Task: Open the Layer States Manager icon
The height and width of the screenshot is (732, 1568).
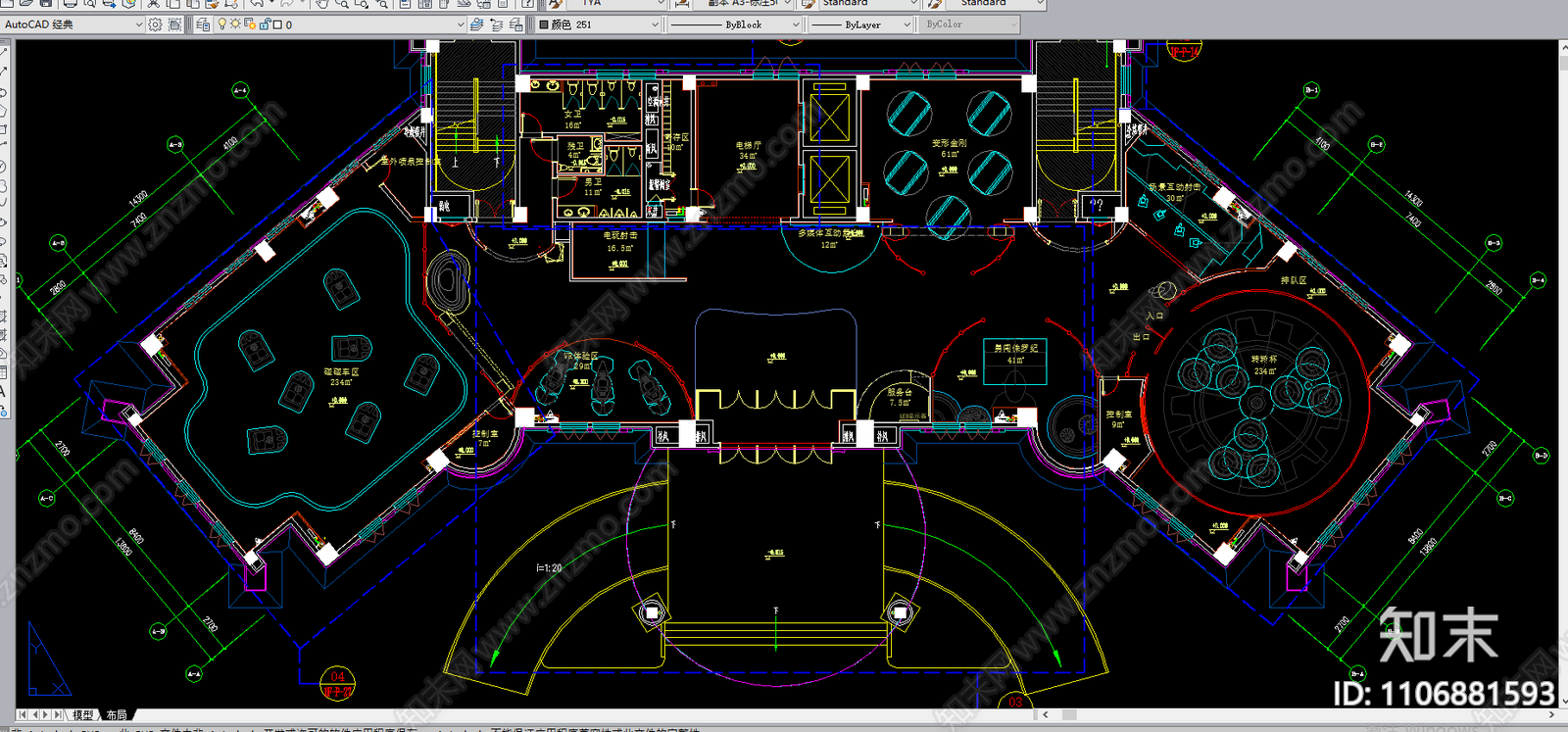Action: (x=516, y=24)
